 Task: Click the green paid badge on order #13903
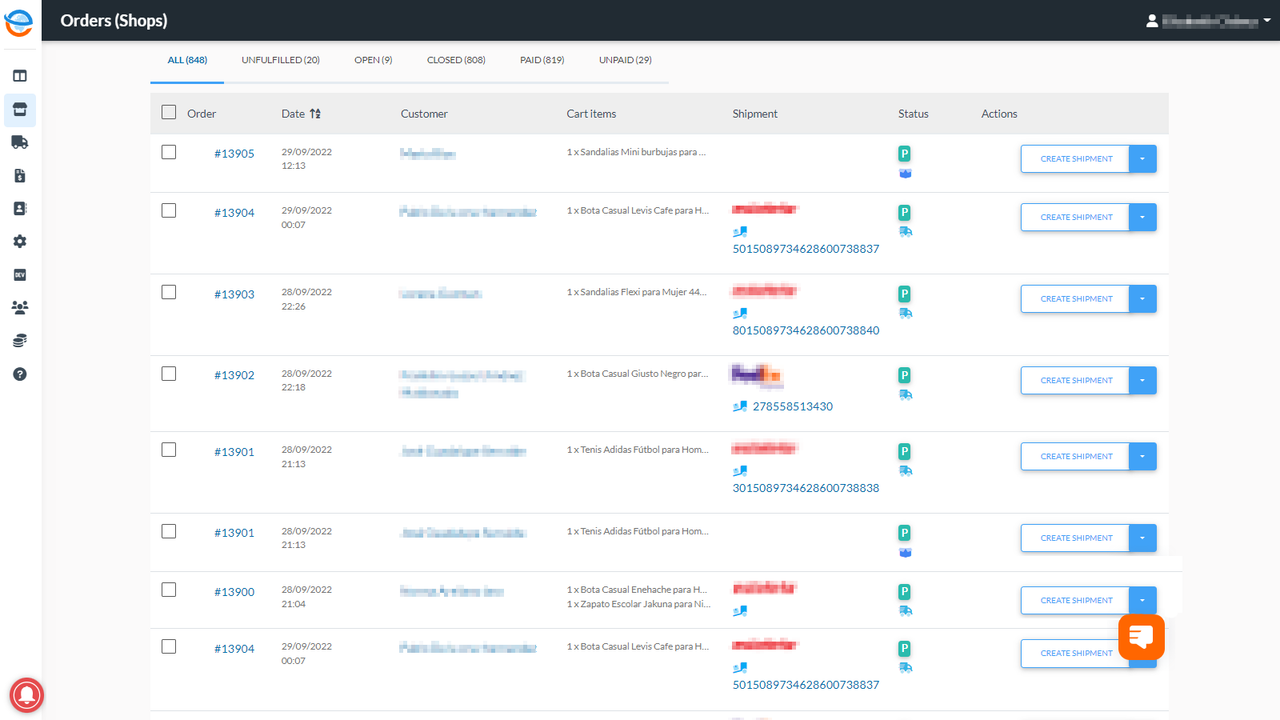point(904,294)
